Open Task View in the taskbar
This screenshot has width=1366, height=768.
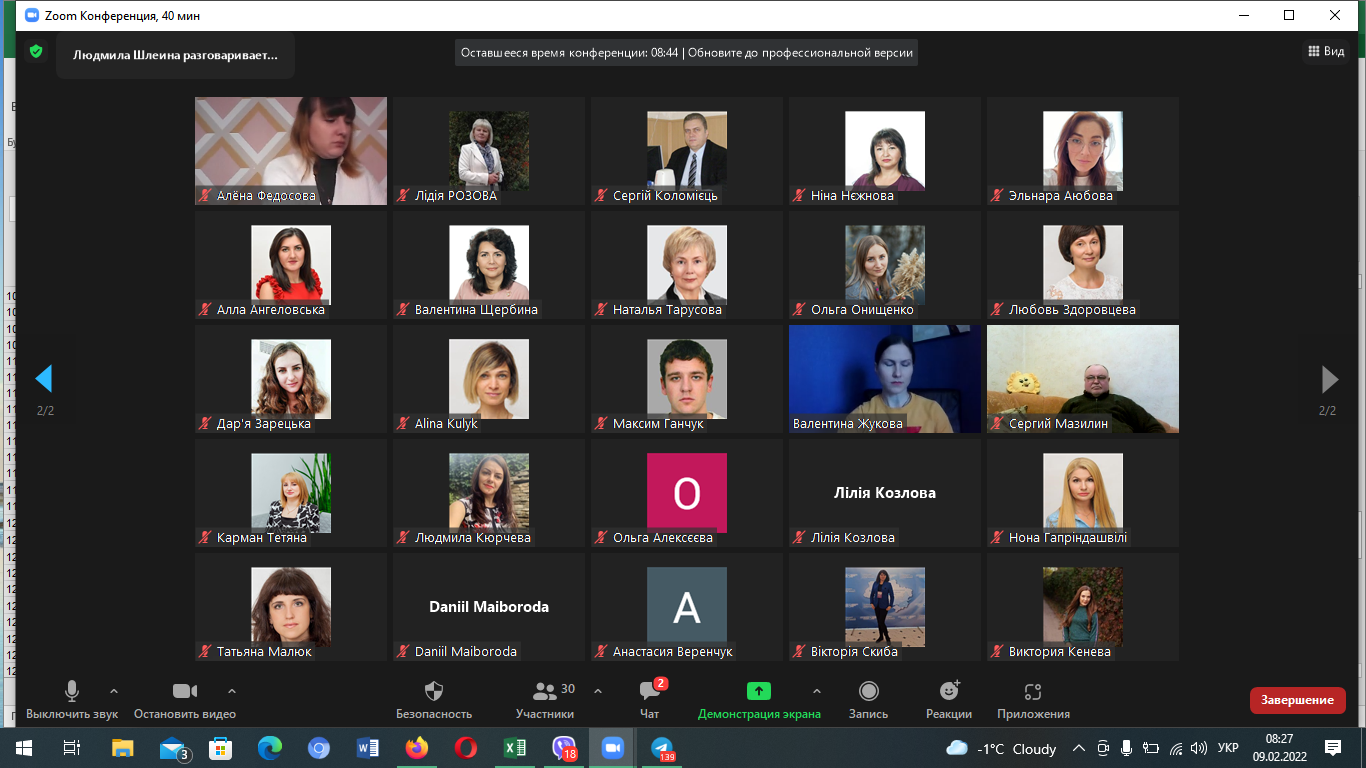click(x=71, y=748)
